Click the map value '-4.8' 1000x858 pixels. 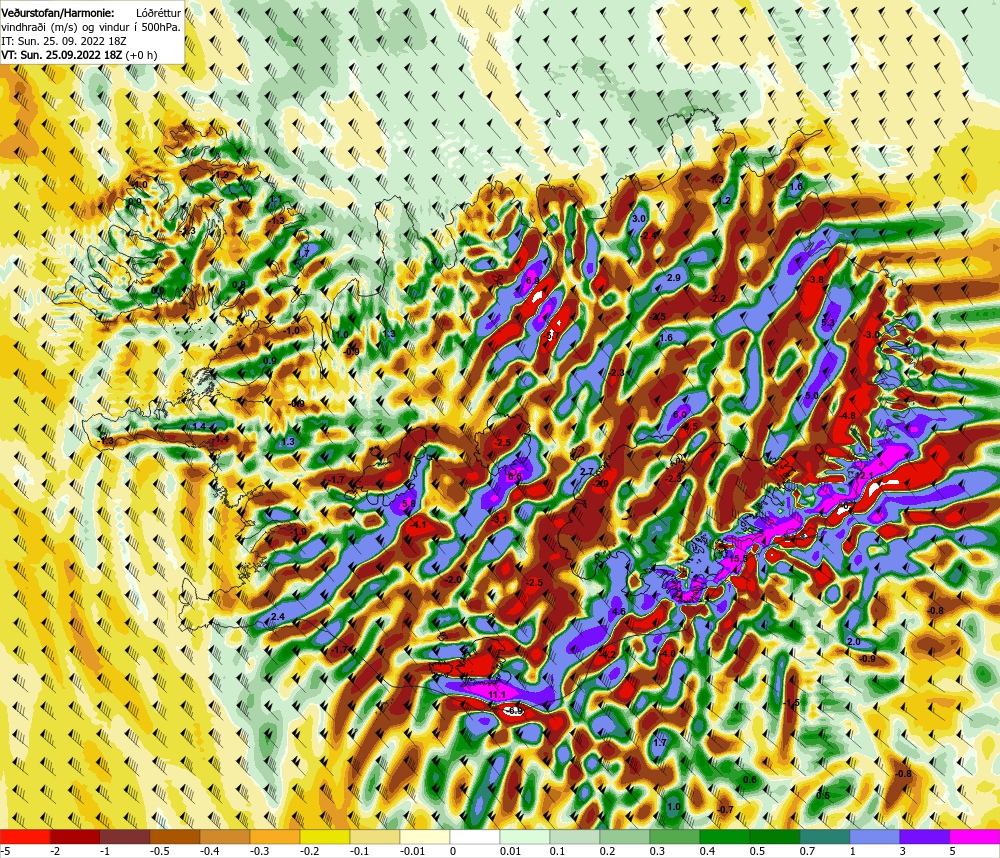tap(847, 415)
